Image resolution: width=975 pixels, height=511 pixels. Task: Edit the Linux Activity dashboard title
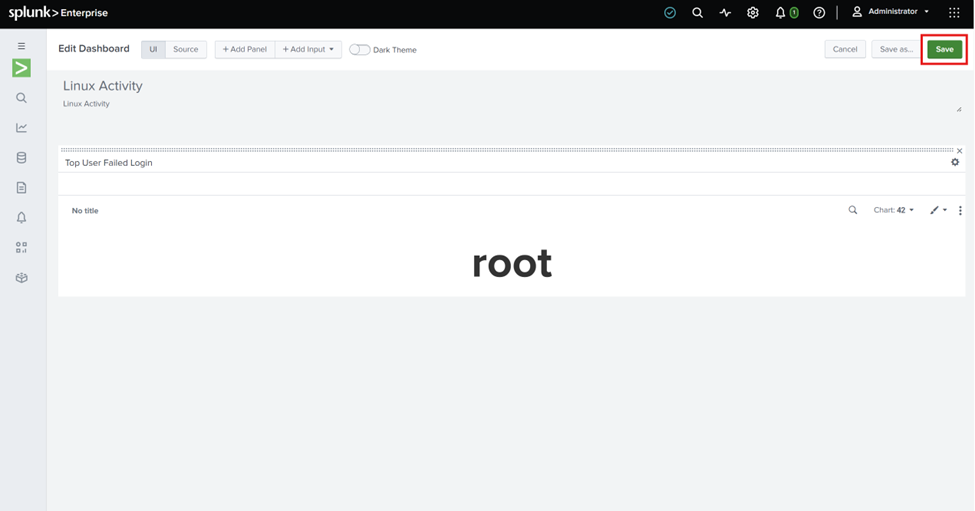click(x=103, y=86)
